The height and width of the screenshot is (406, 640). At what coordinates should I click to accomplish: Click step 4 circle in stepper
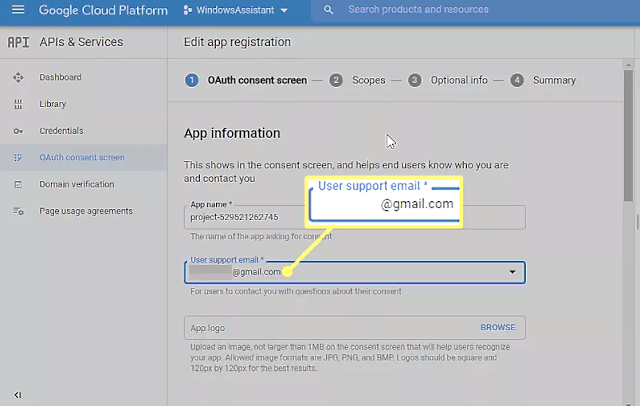[x=517, y=80]
